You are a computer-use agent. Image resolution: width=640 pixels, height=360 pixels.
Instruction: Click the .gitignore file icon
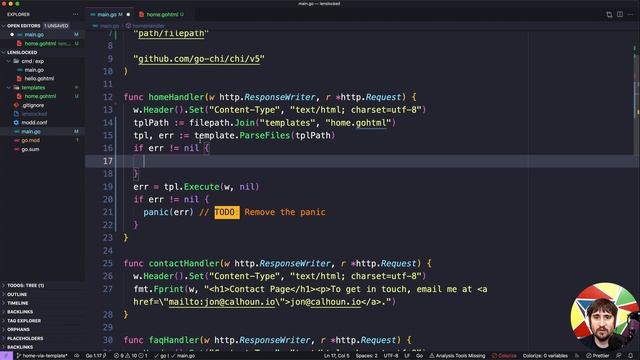click(x=16, y=105)
